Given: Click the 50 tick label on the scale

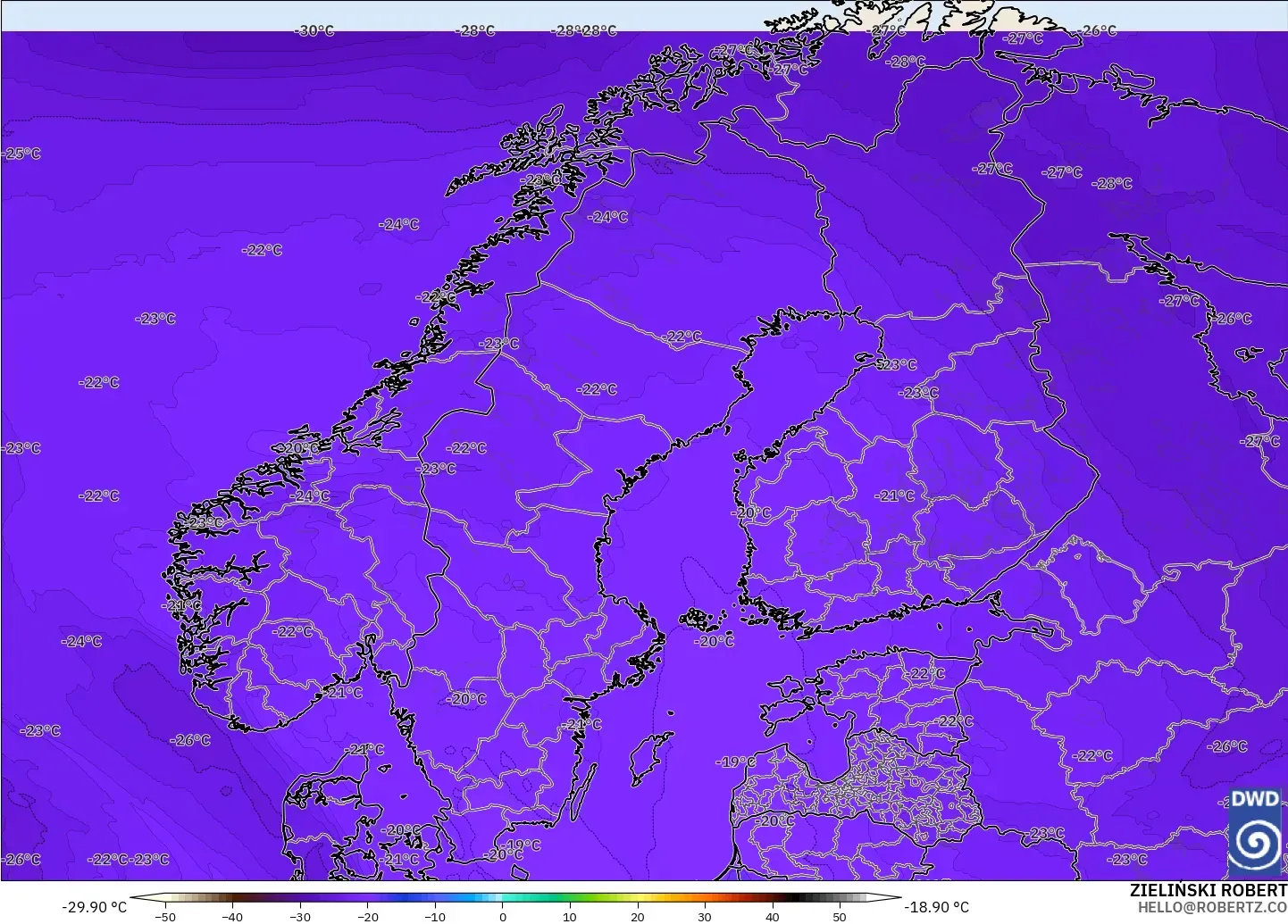Looking at the screenshot, I should tap(840, 916).
